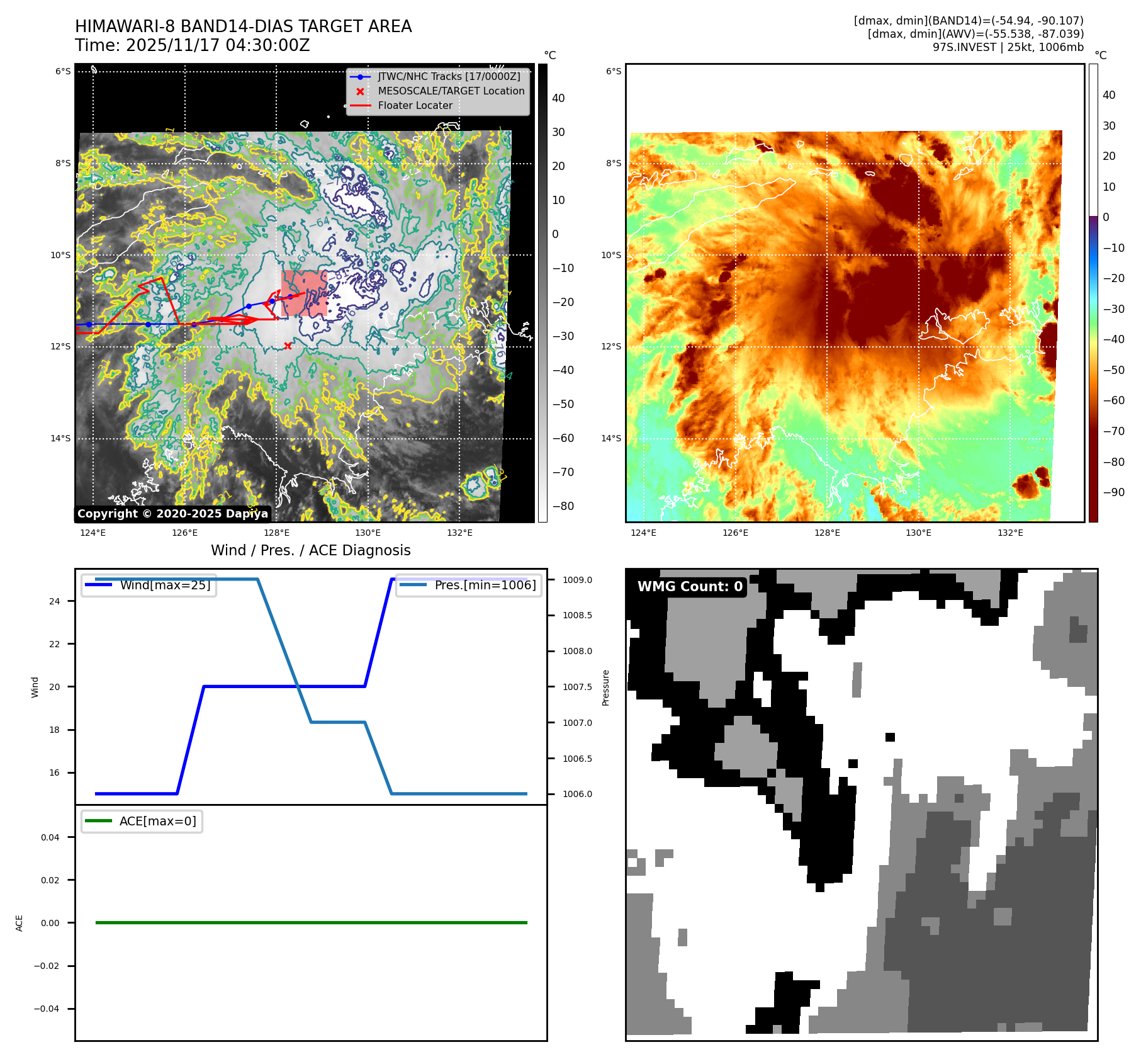Click the red X symbol in the map legend
This screenshot has width=1141, height=1064.
(360, 91)
